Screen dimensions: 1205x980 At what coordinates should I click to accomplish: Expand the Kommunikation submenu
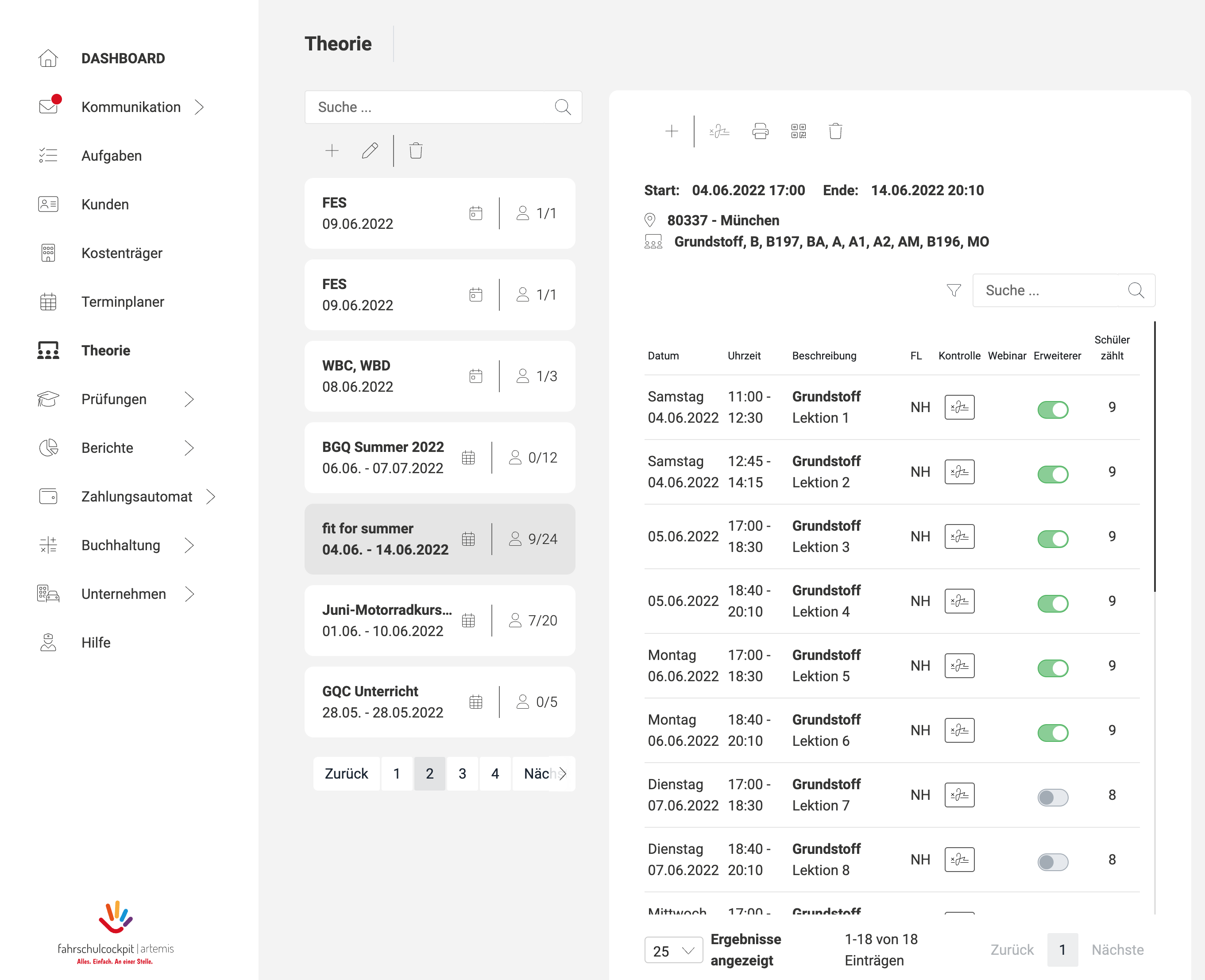(x=199, y=107)
